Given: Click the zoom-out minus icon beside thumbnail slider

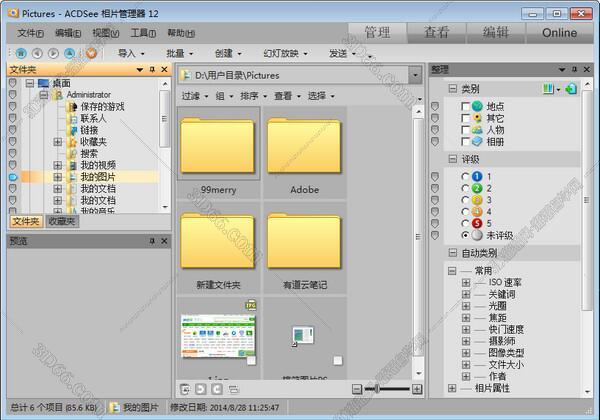Looking at the screenshot, I should (x=357, y=388).
